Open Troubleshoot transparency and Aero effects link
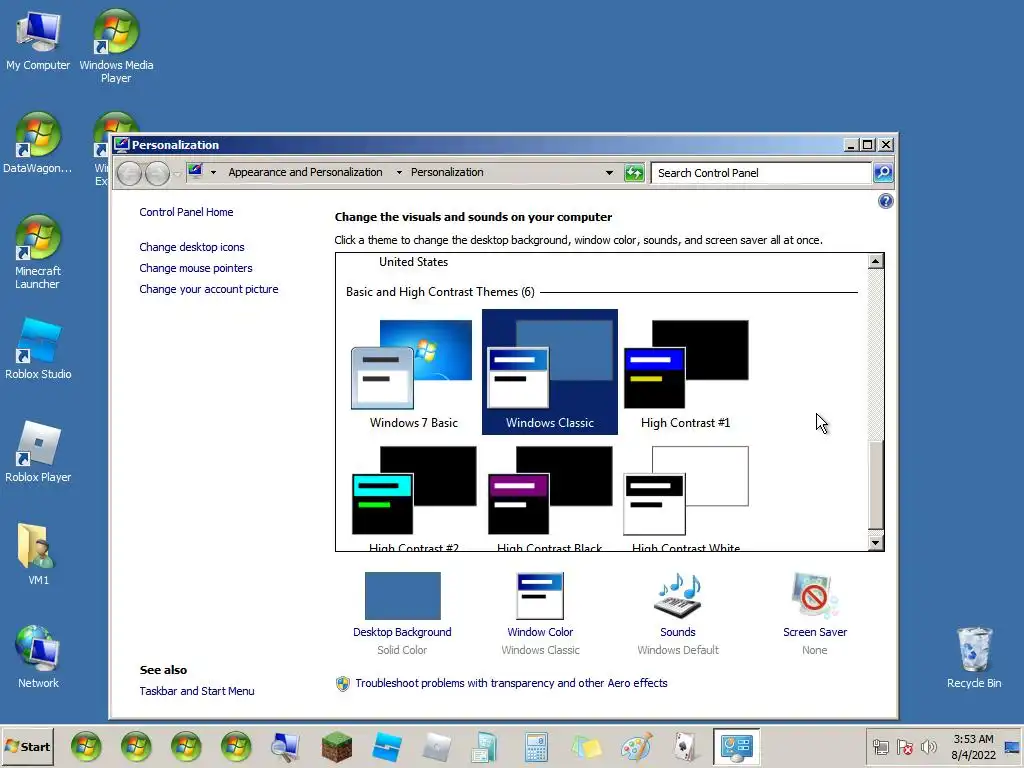The height and width of the screenshot is (768, 1024). (x=511, y=683)
